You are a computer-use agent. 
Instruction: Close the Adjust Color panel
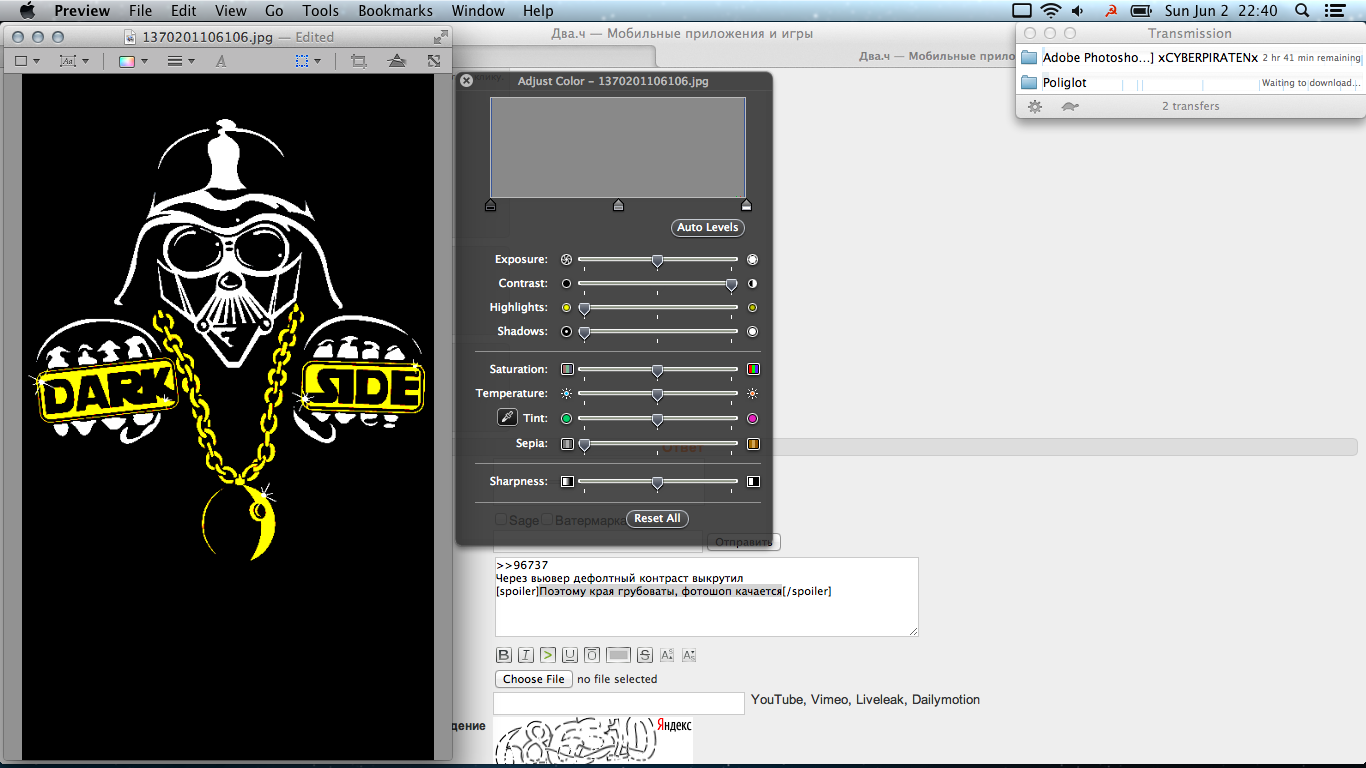pos(466,81)
